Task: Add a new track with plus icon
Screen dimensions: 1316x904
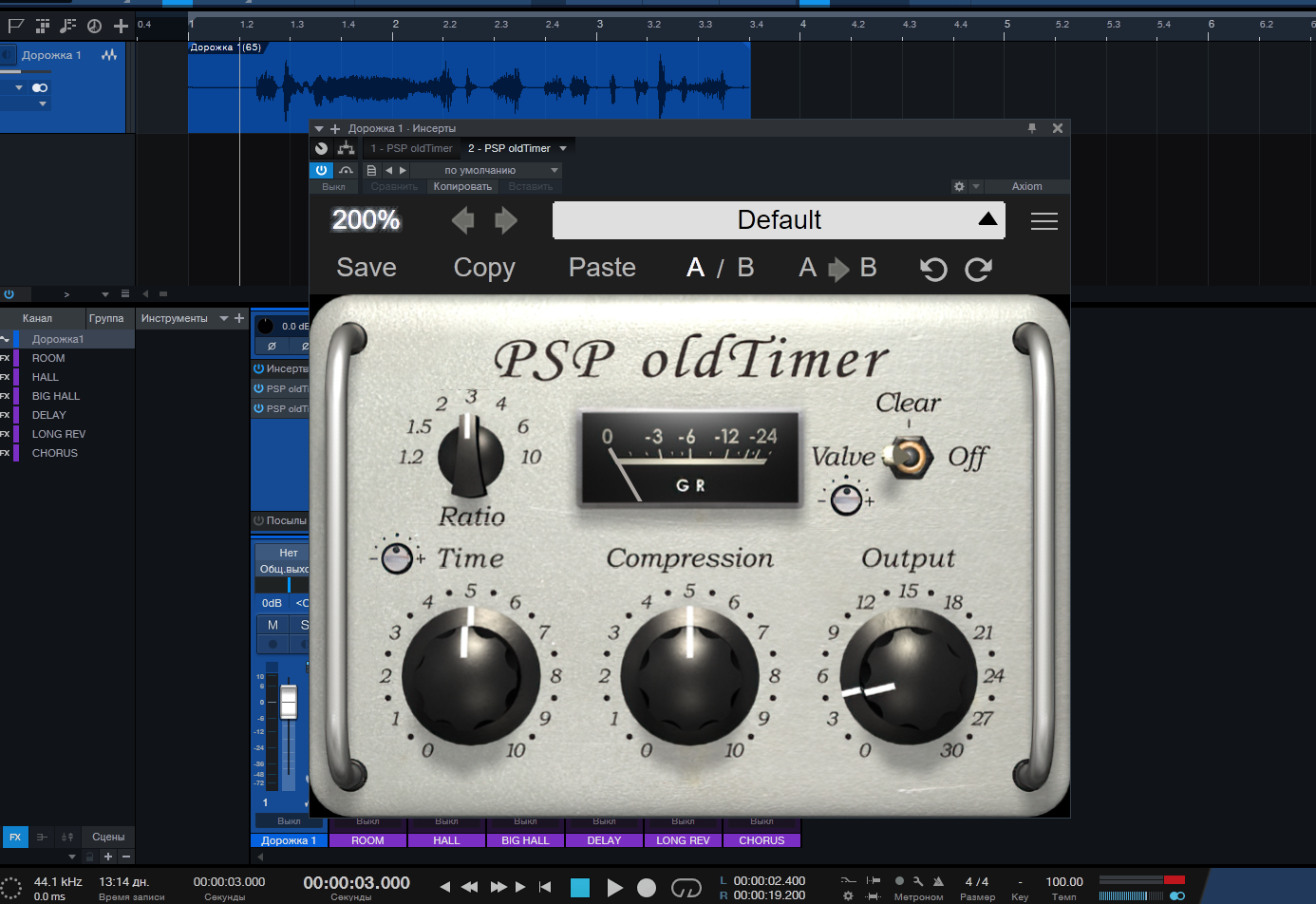Action: (121, 26)
